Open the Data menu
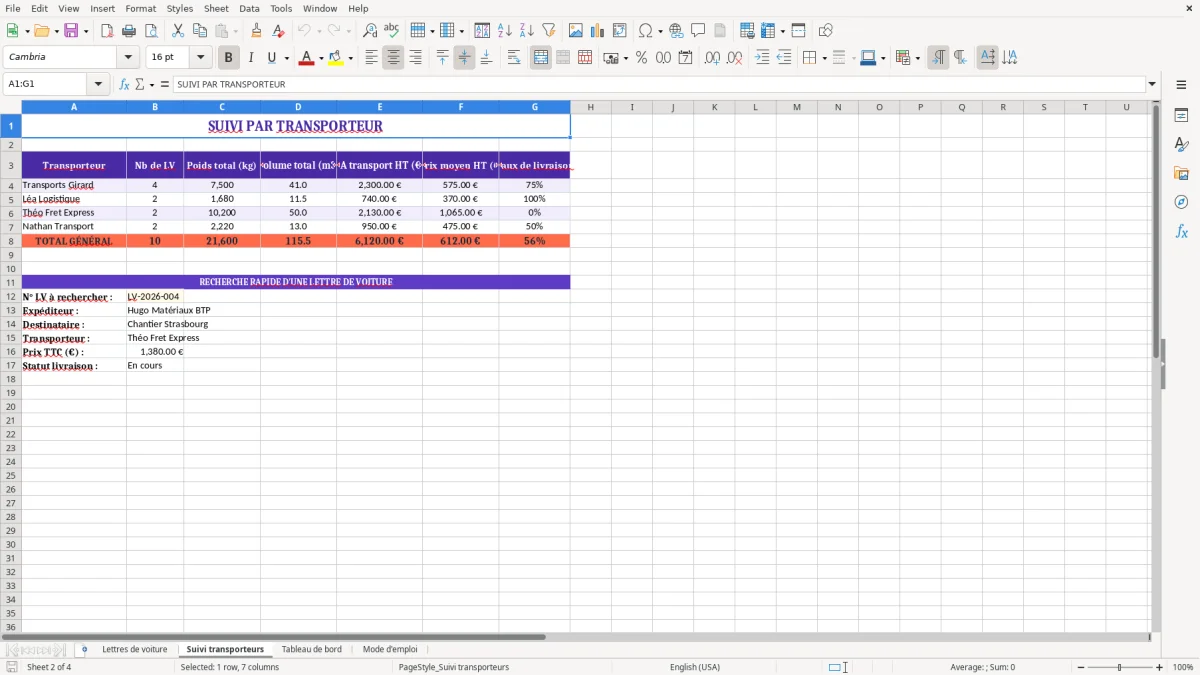The height and width of the screenshot is (675, 1200). (249, 8)
